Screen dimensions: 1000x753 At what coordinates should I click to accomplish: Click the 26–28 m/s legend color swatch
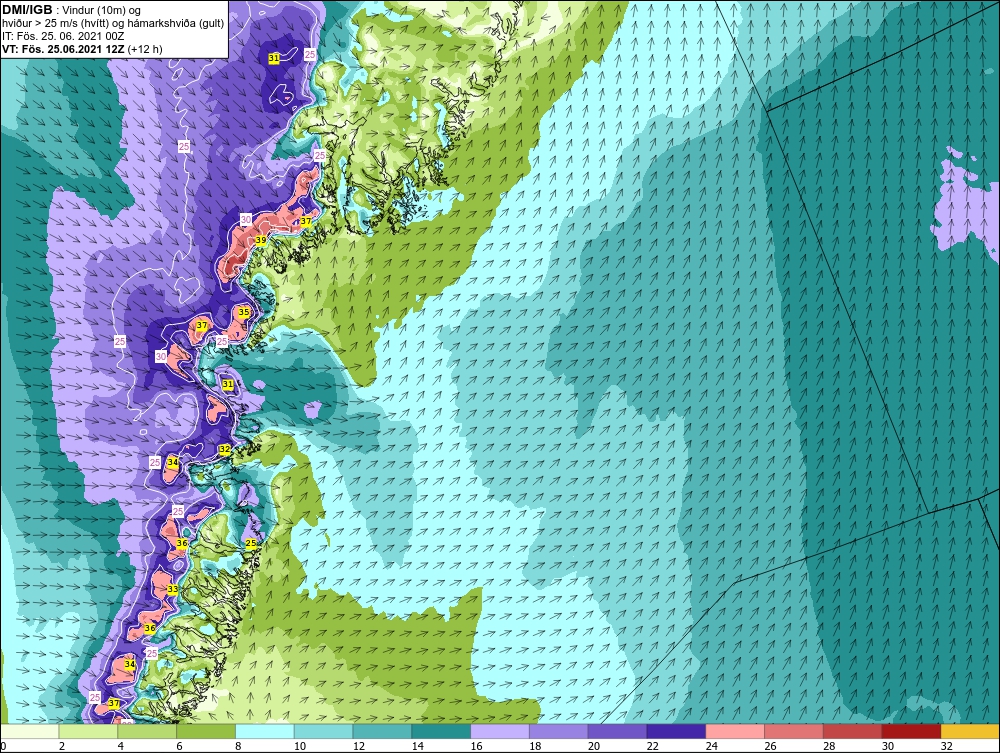click(794, 731)
